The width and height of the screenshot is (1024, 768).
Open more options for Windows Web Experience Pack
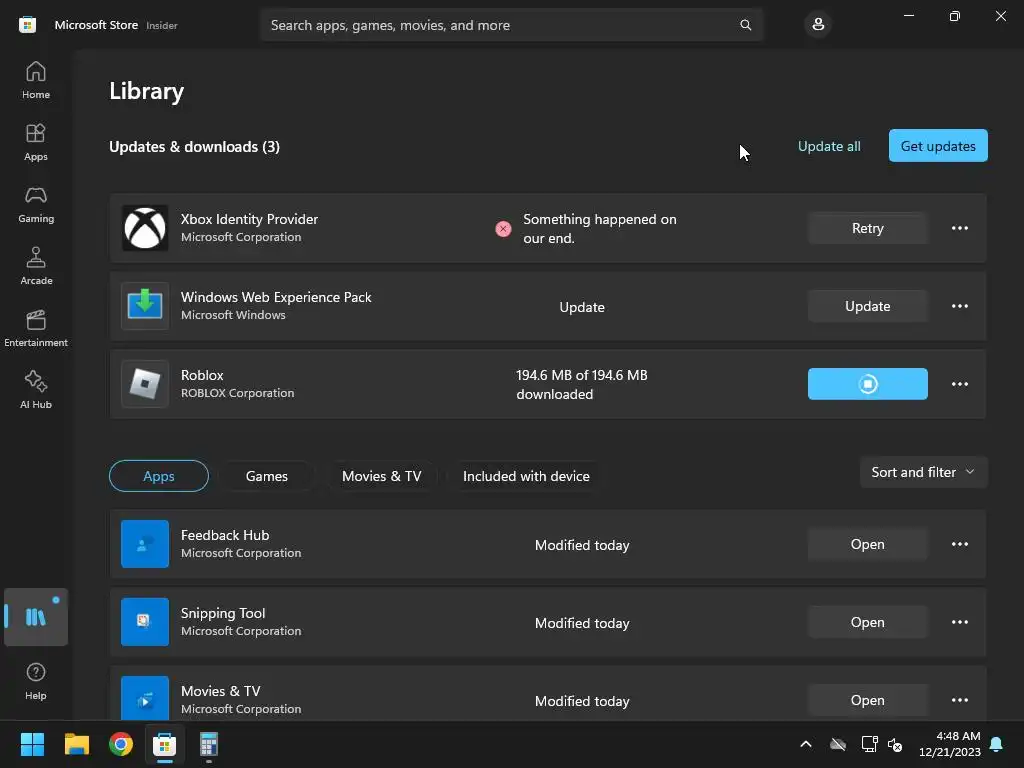coord(959,306)
